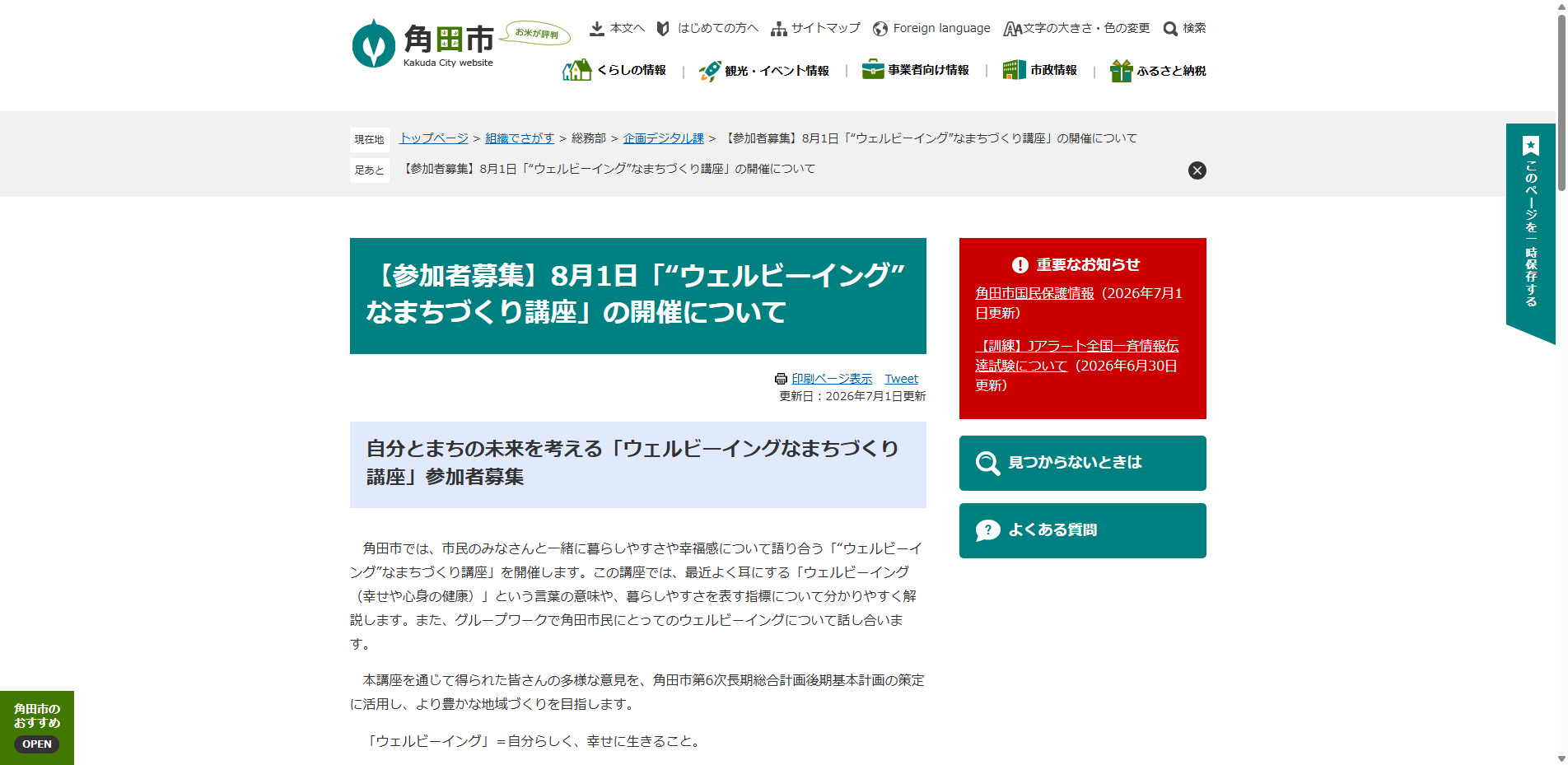Click the 足あと history label

(x=369, y=170)
